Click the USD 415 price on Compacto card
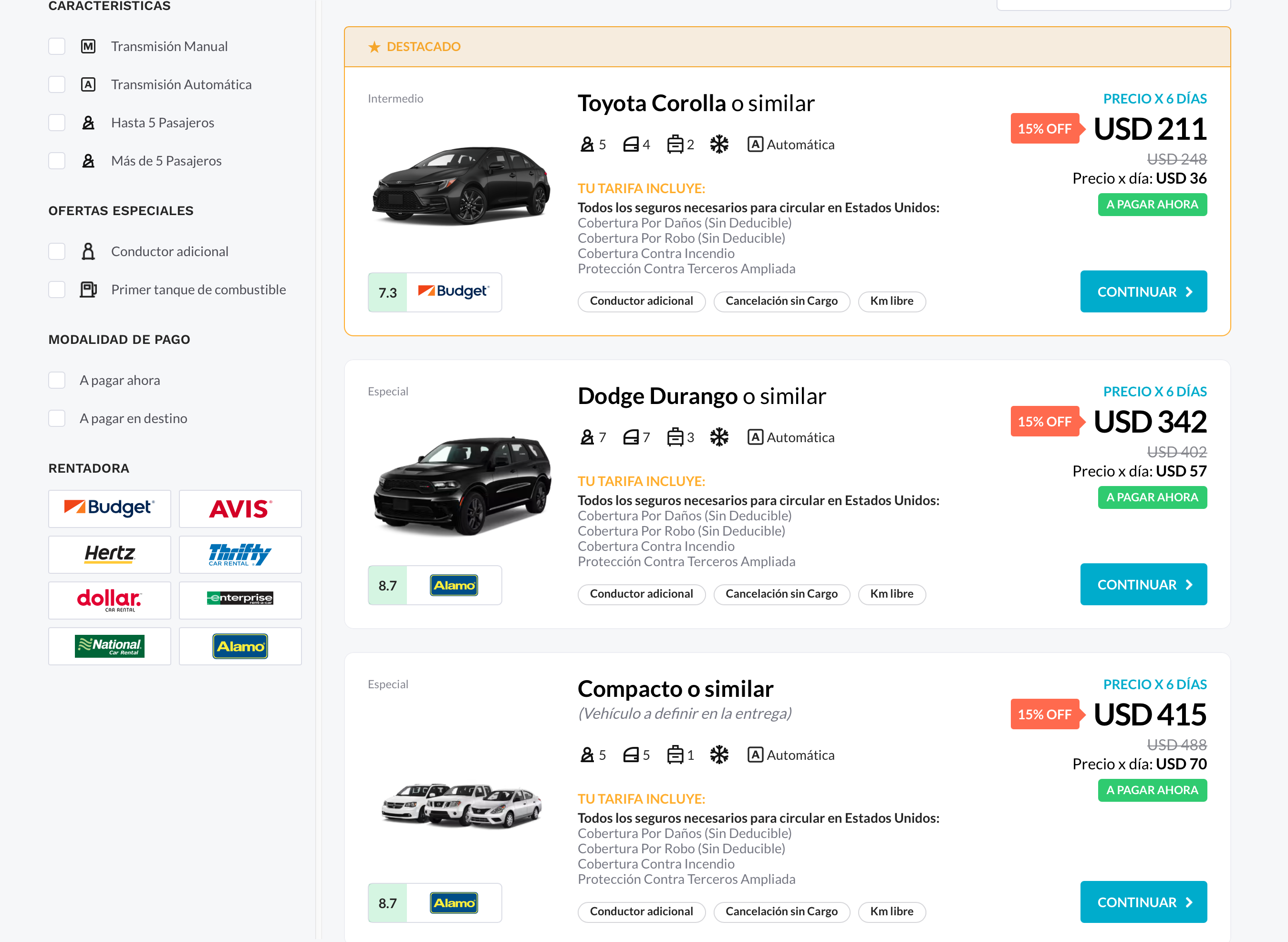 click(1151, 714)
